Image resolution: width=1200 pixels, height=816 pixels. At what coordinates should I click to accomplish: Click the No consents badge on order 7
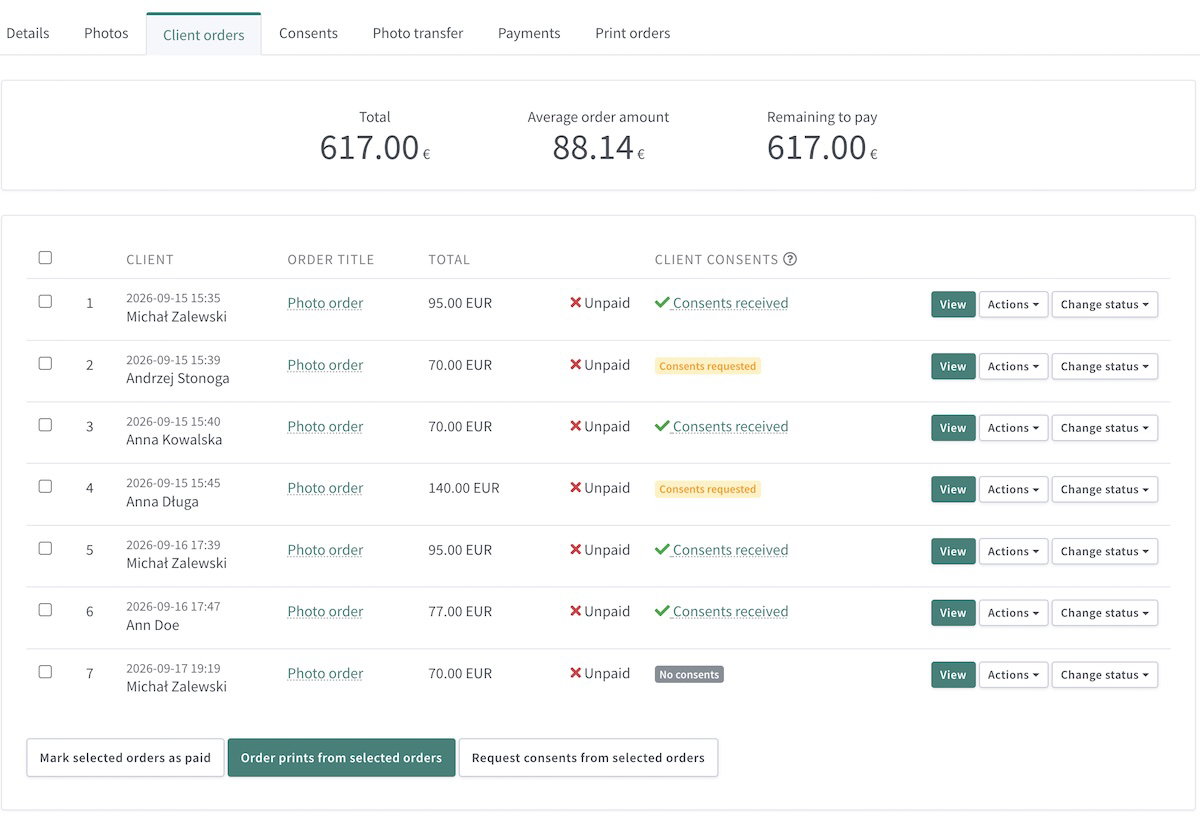point(689,674)
